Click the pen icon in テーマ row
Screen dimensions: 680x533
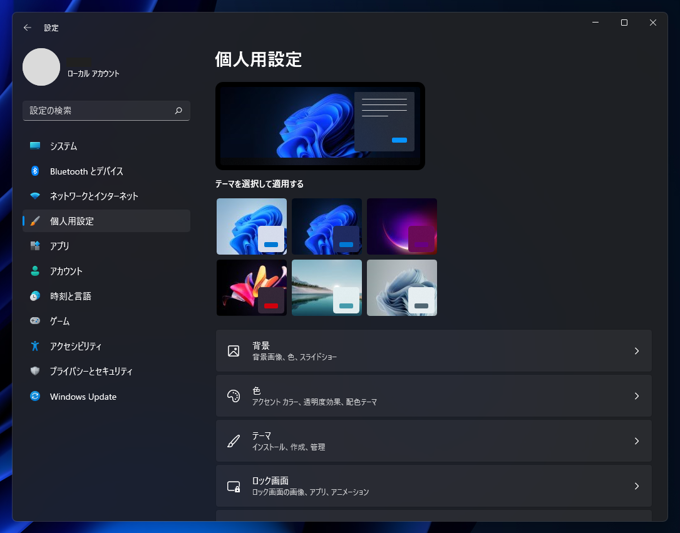pyautogui.click(x=234, y=441)
